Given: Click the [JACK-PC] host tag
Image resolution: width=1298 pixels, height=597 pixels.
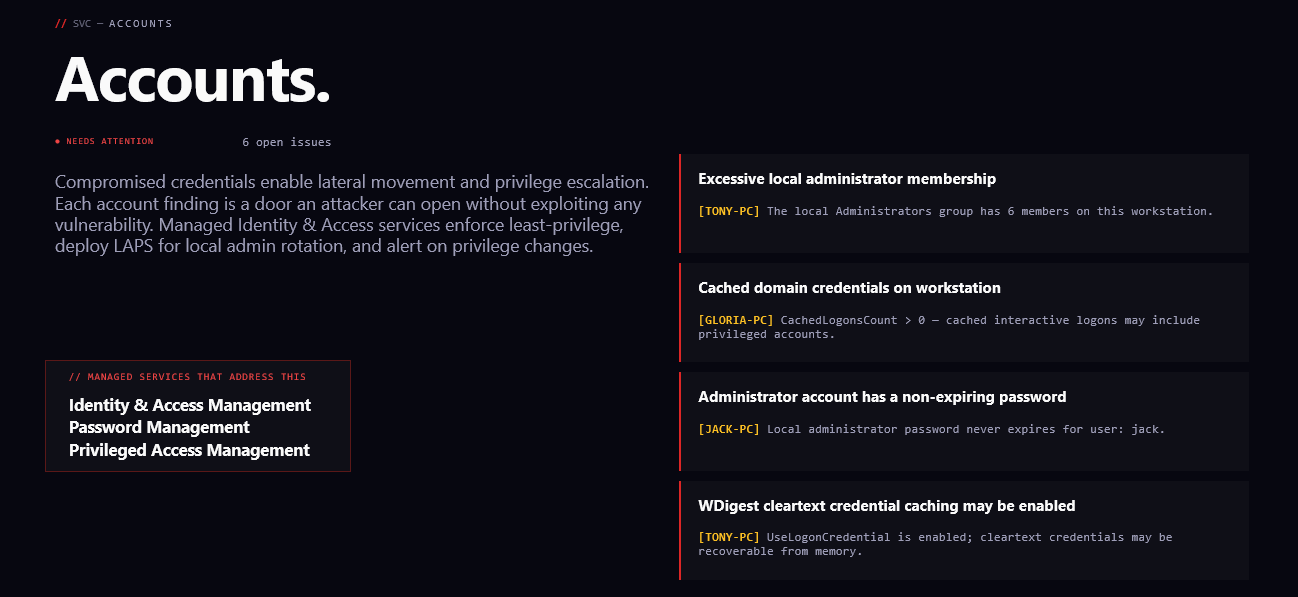Looking at the screenshot, I should coord(729,429).
